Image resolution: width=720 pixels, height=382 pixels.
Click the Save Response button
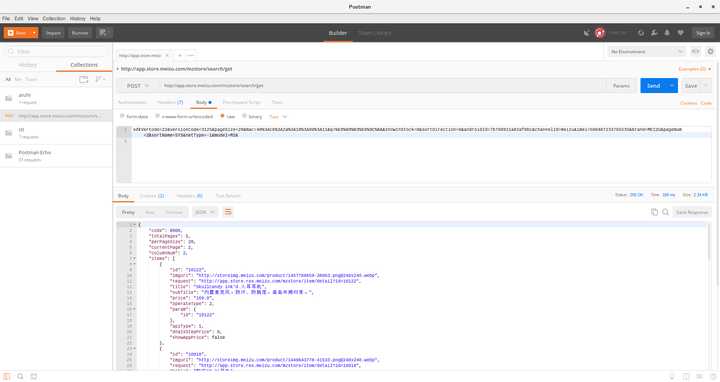(692, 212)
